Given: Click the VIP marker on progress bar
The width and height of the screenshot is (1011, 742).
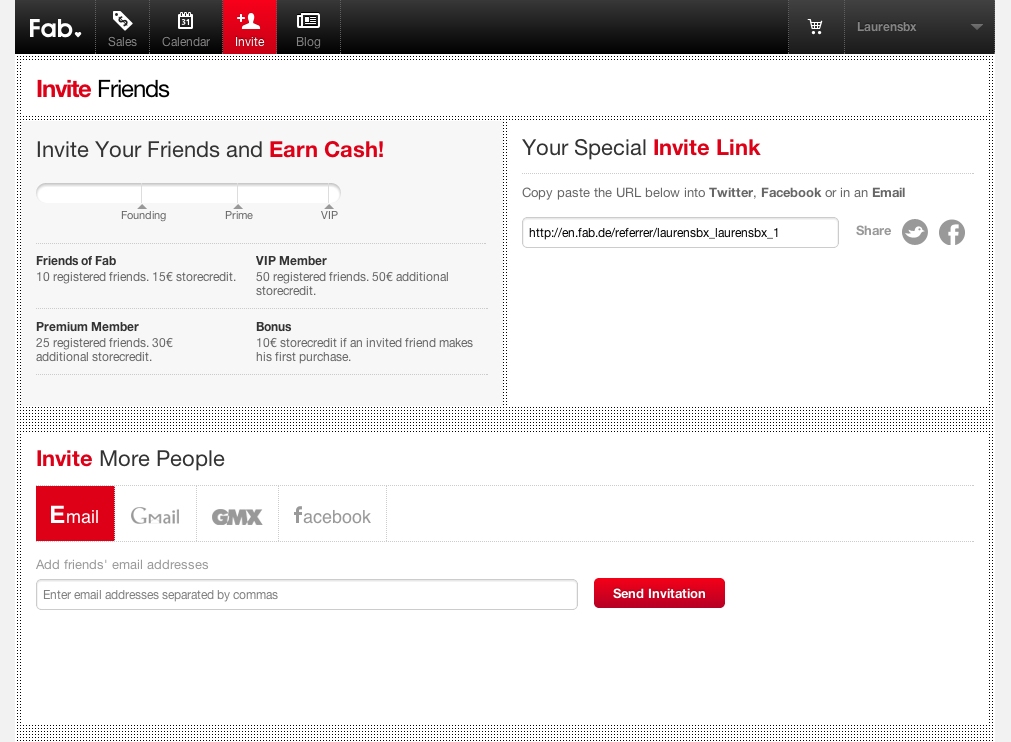Looking at the screenshot, I should click(329, 207).
